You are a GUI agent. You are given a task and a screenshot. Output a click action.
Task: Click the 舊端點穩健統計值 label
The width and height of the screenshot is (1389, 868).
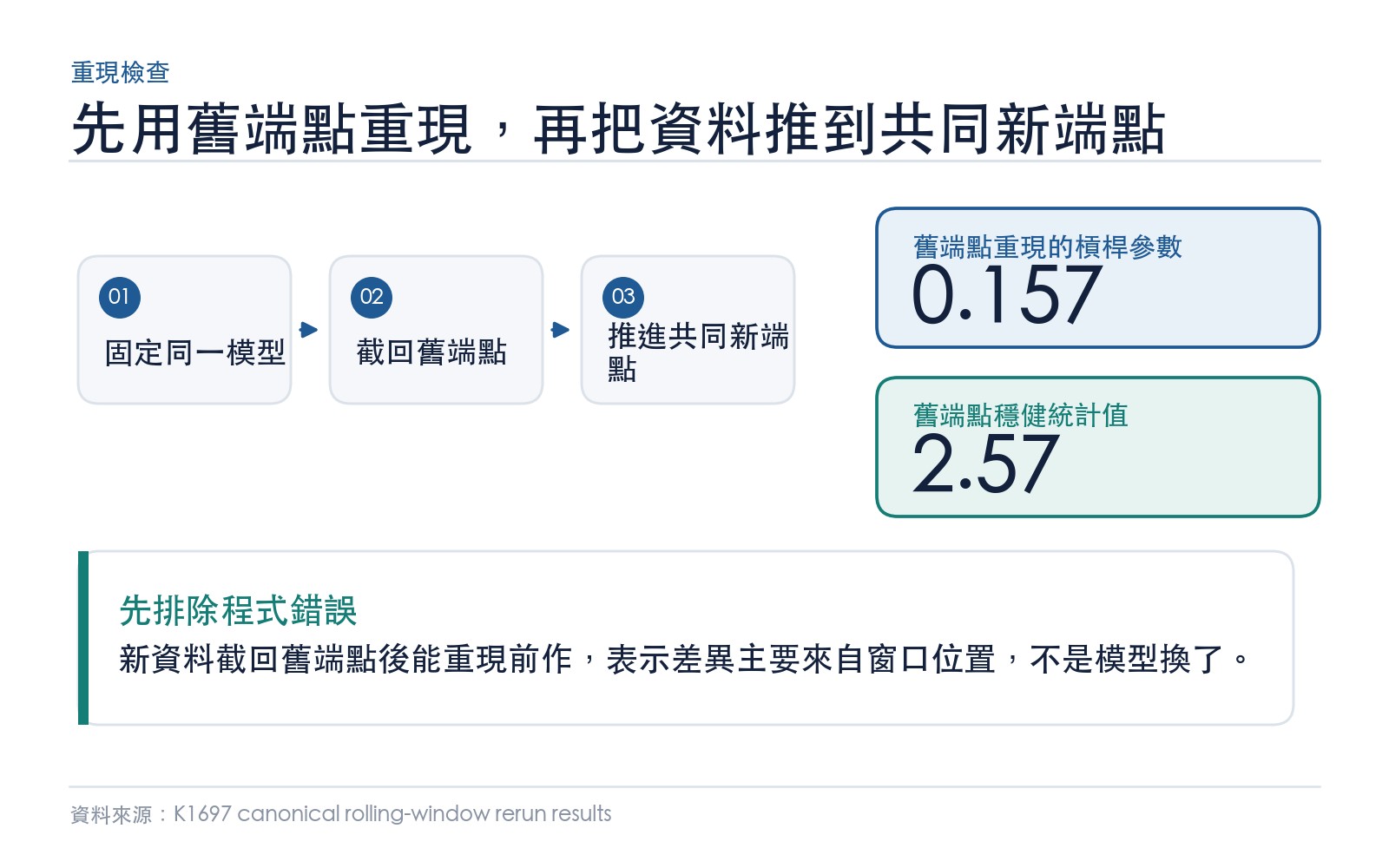1021,416
